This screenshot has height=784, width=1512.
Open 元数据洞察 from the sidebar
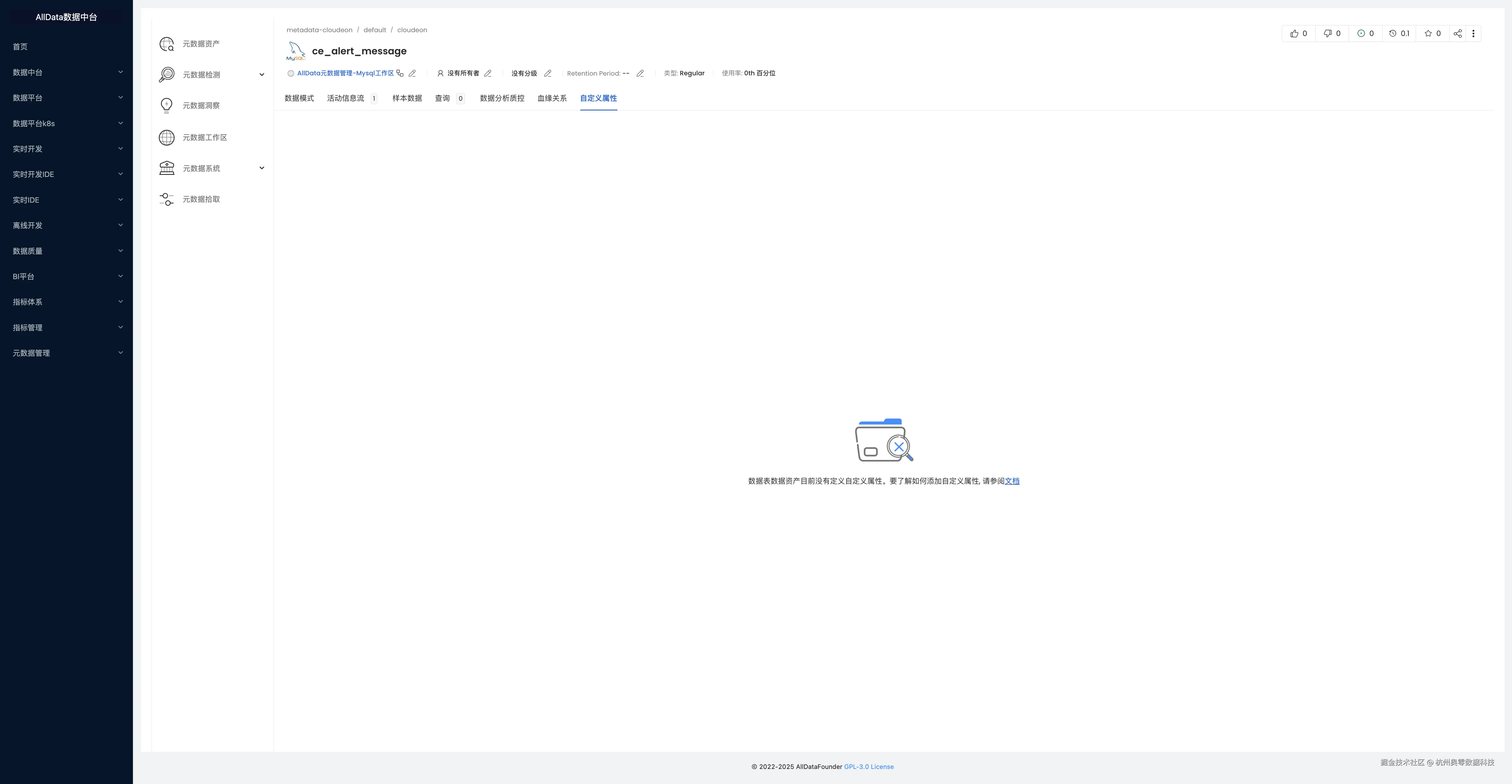[x=201, y=106]
